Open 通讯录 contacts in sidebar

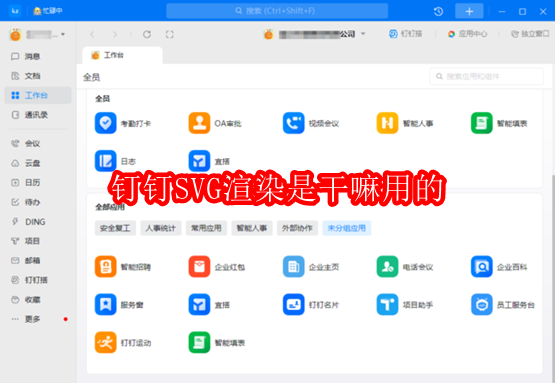click(38, 115)
